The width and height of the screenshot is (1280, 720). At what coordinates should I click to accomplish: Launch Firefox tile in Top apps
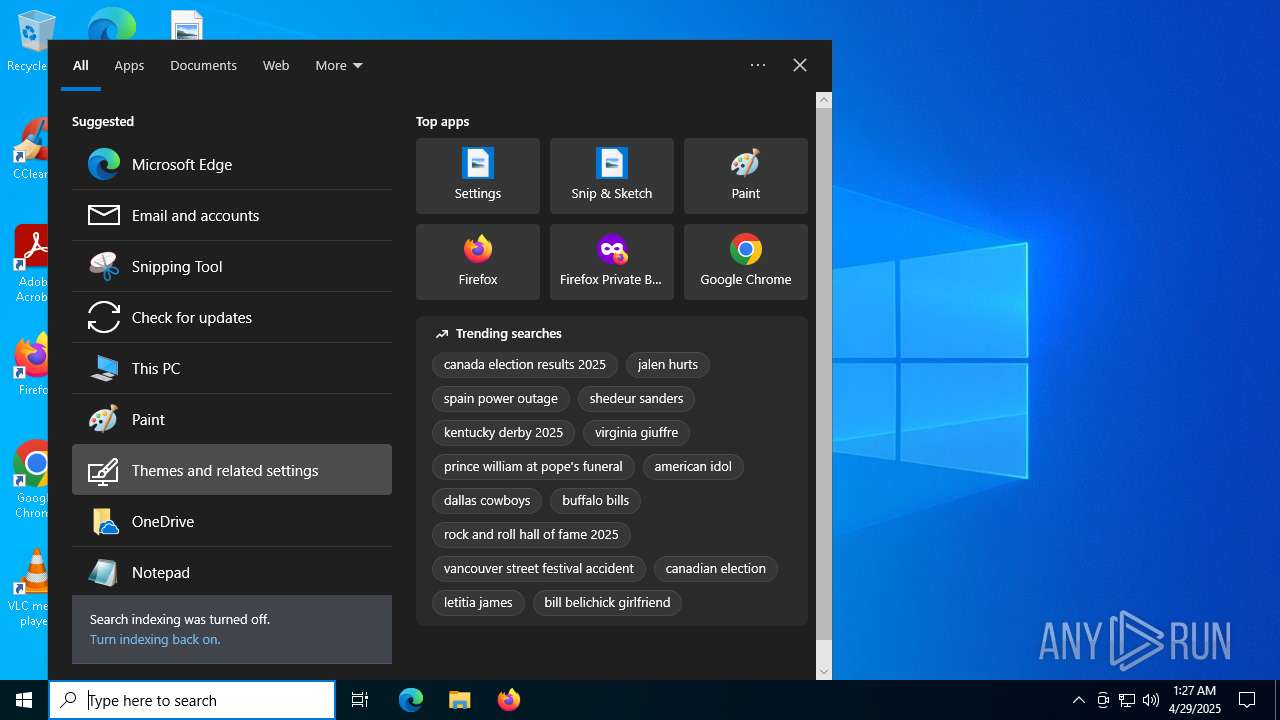click(478, 262)
